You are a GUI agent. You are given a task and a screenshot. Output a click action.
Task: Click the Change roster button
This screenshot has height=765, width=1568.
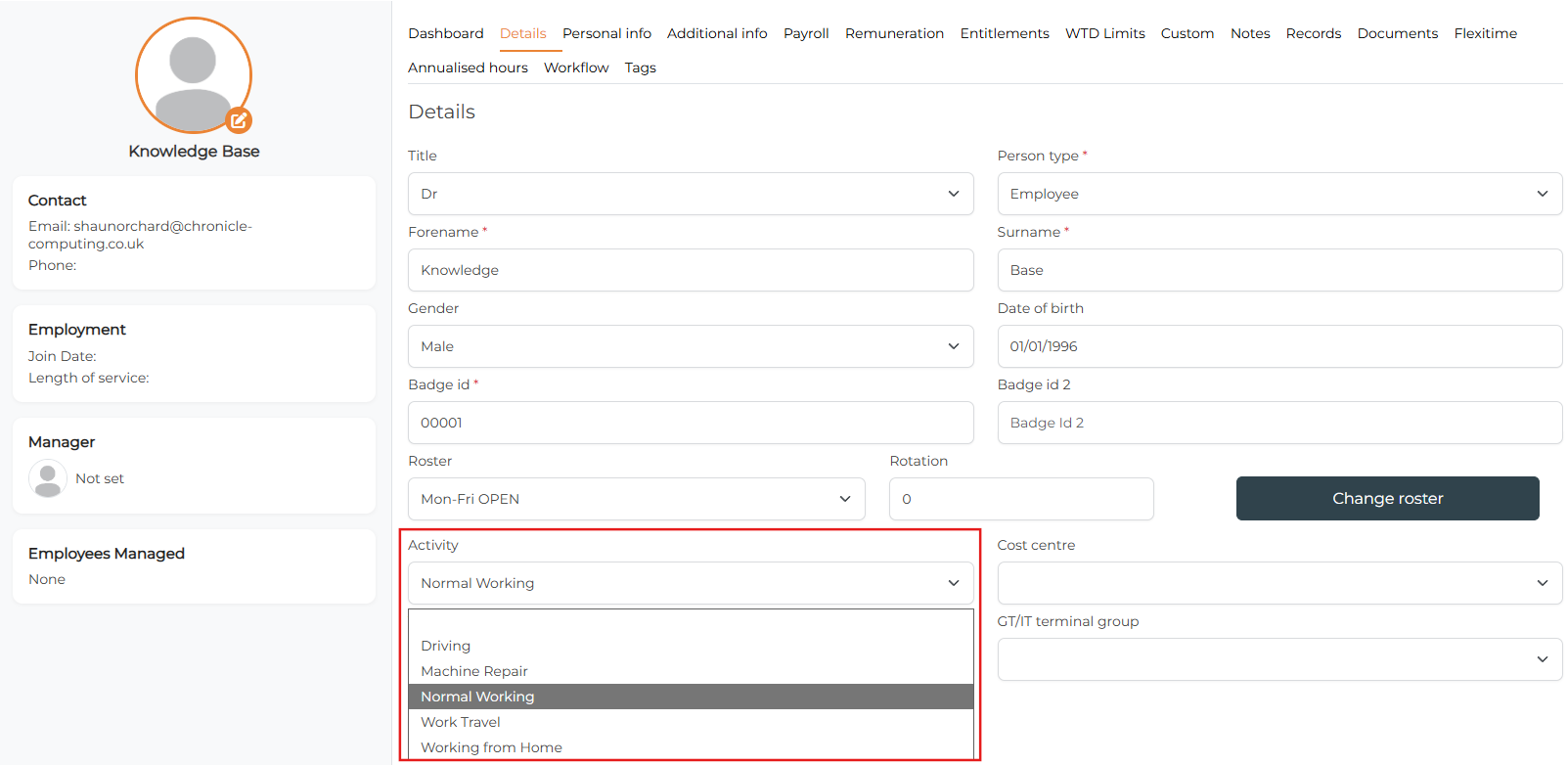[x=1387, y=498]
